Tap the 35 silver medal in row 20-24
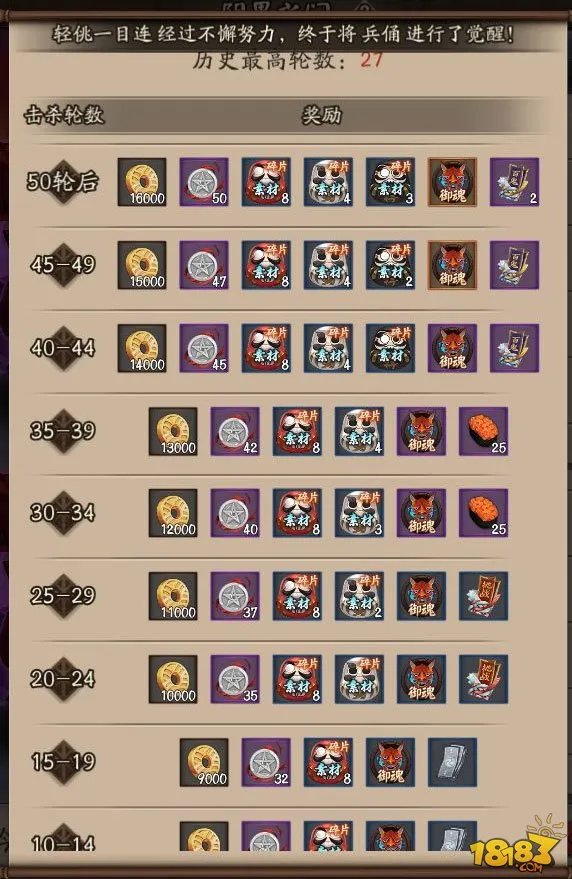This screenshot has width=572, height=879. tap(235, 679)
